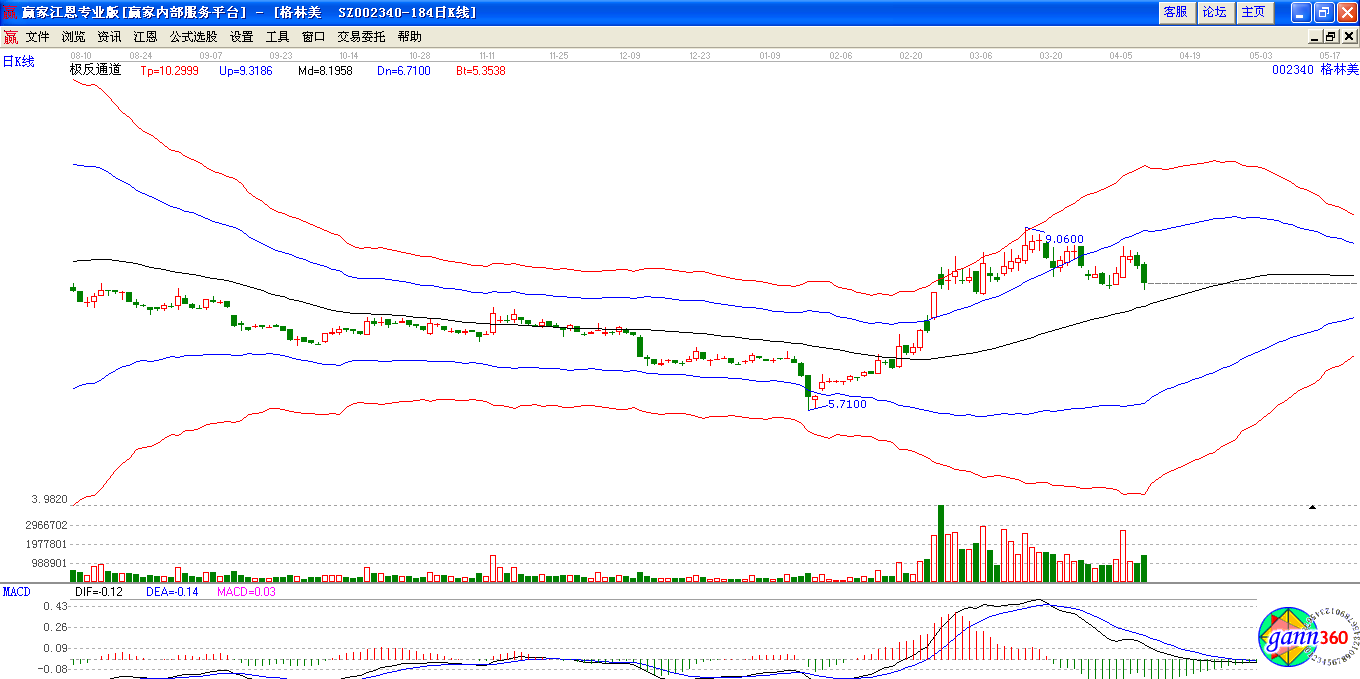The width and height of the screenshot is (1360, 679).
Task: Minimize the inner chart window
Action: click(1316, 37)
